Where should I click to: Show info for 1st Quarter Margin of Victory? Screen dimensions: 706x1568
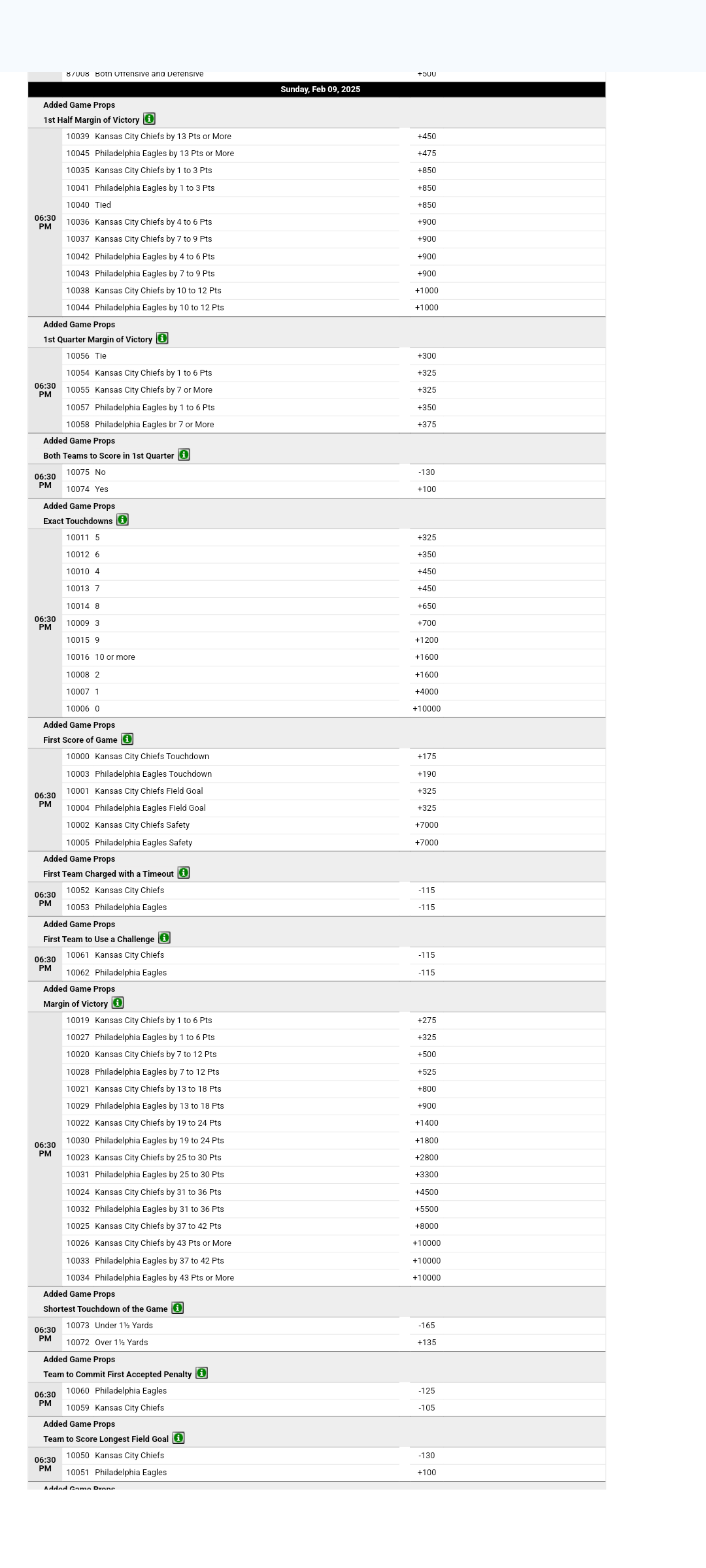pos(162,338)
